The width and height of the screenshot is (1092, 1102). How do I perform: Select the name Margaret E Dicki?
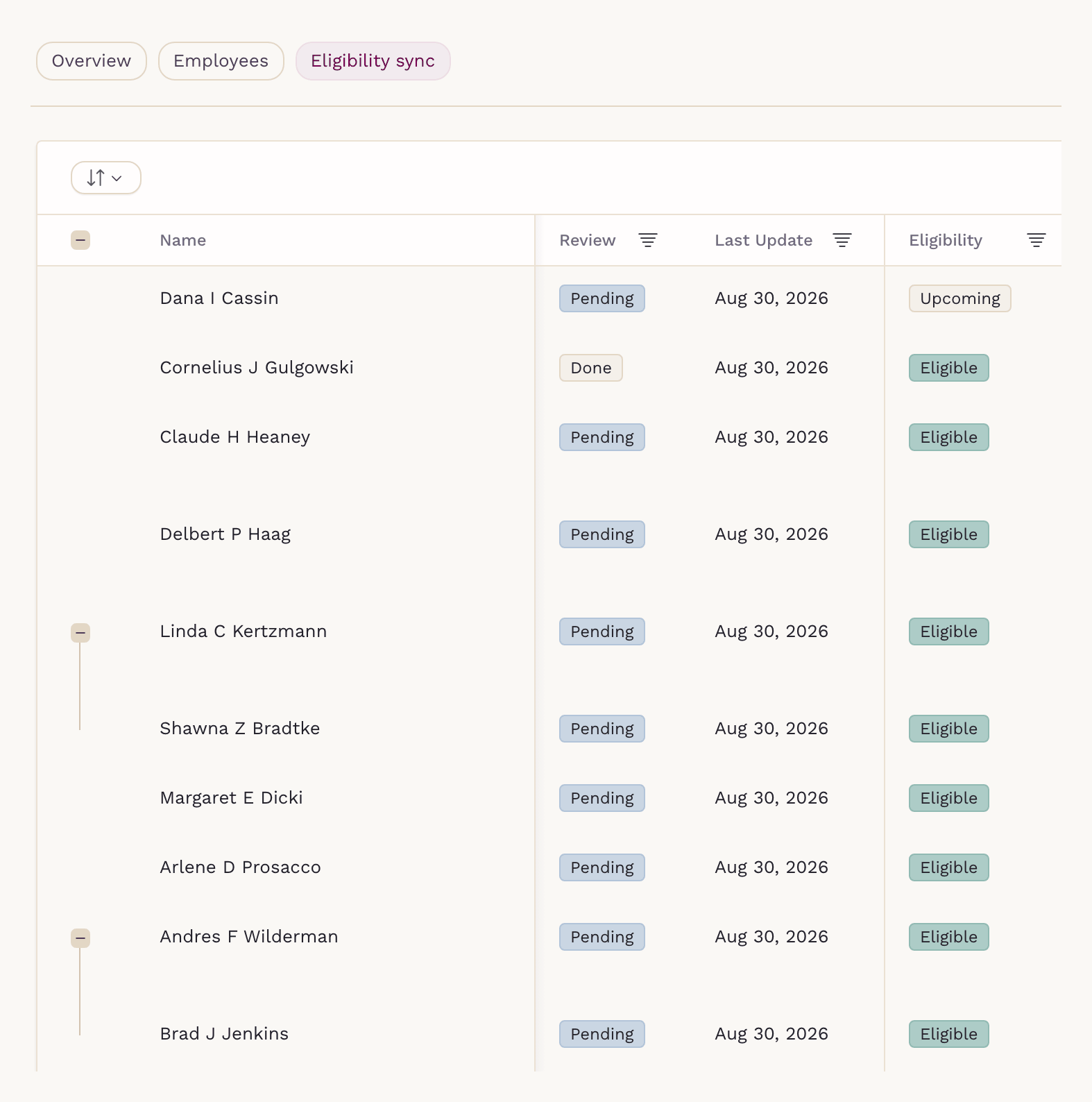tap(232, 798)
